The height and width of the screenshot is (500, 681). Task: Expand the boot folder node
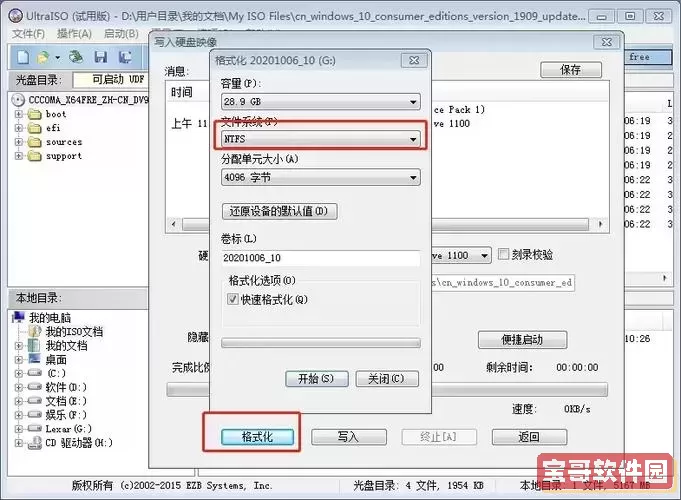18,114
